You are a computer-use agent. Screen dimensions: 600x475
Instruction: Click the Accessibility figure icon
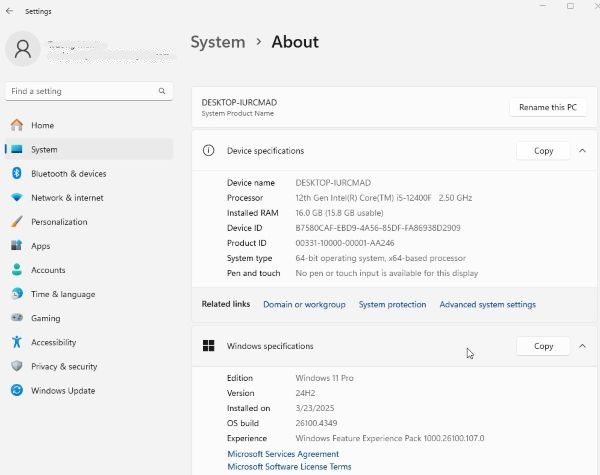coord(17,342)
